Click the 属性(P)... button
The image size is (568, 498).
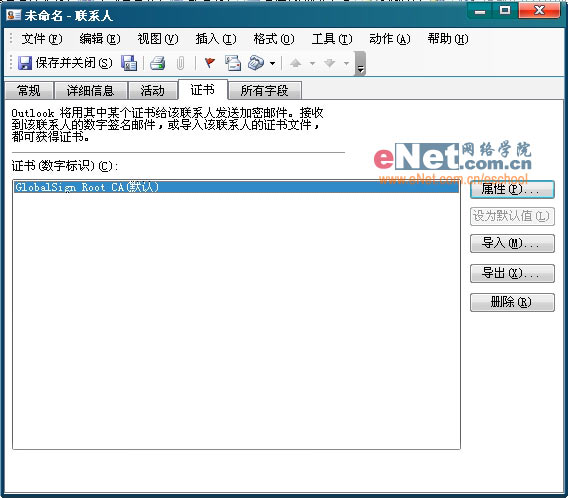click(512, 189)
